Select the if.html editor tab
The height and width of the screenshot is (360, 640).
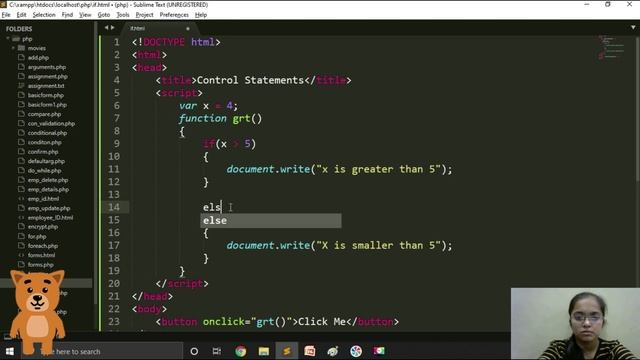click(x=159, y=28)
